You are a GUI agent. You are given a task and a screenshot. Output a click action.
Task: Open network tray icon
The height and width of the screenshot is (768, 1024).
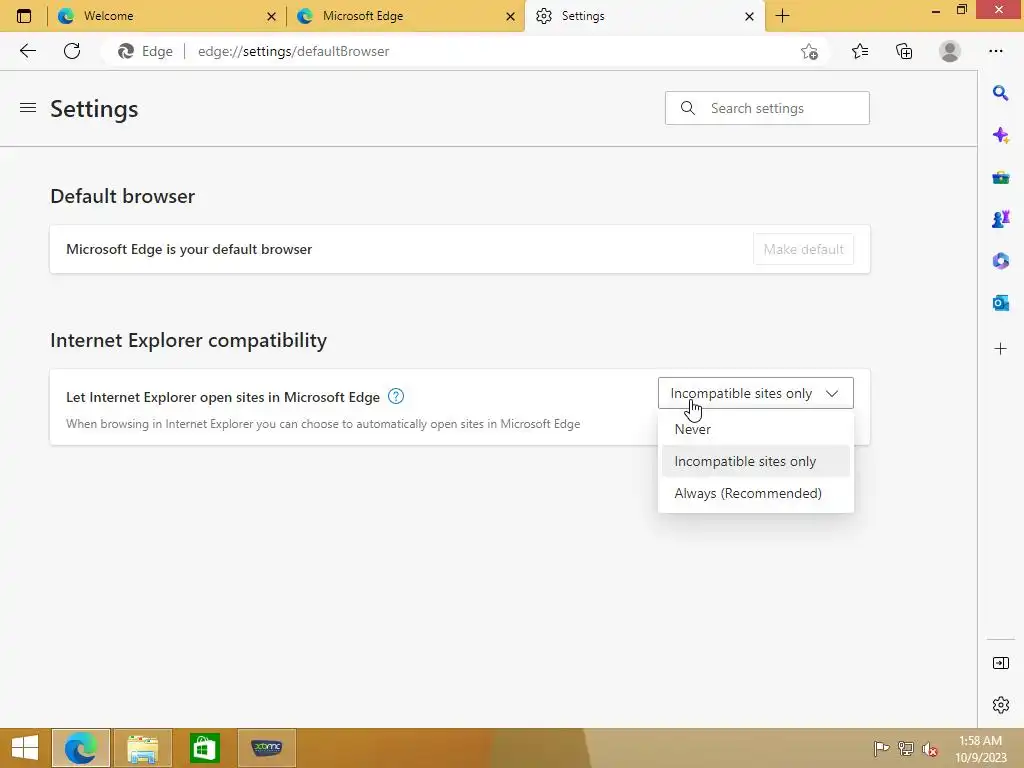click(x=906, y=748)
